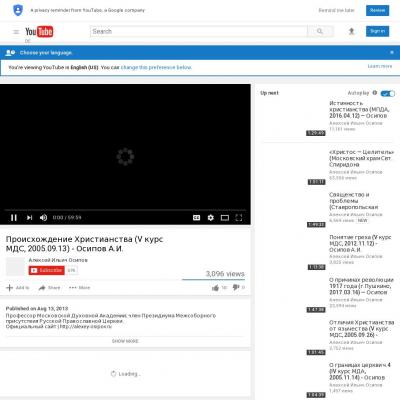Viewport: 400px width, 400px height.
Task: Focus the YouTube search field
Action: [199, 31]
